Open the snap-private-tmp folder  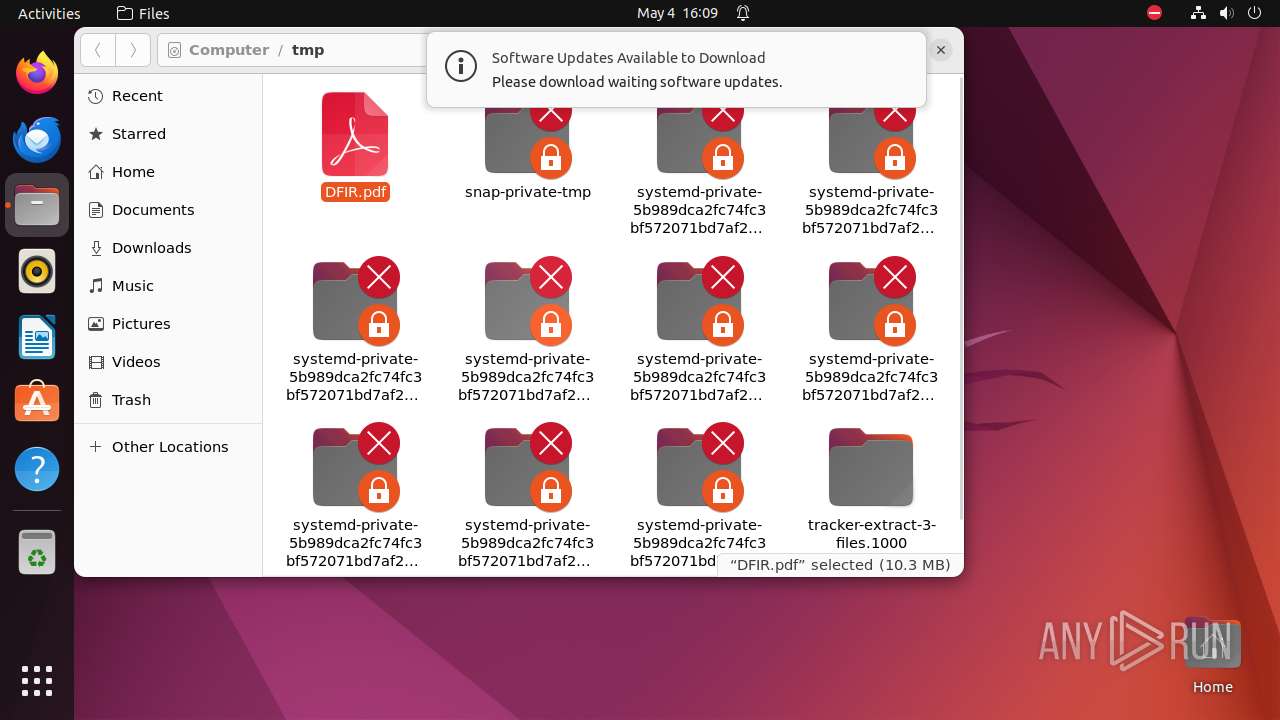coord(528,142)
